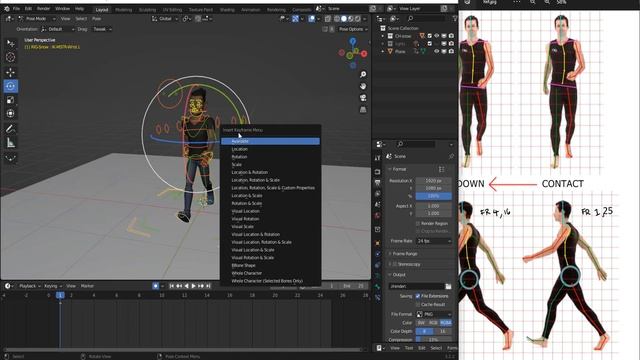Hide the CH-snow collection in viewport
The height and width of the screenshot is (360, 640).
pos(437,36)
